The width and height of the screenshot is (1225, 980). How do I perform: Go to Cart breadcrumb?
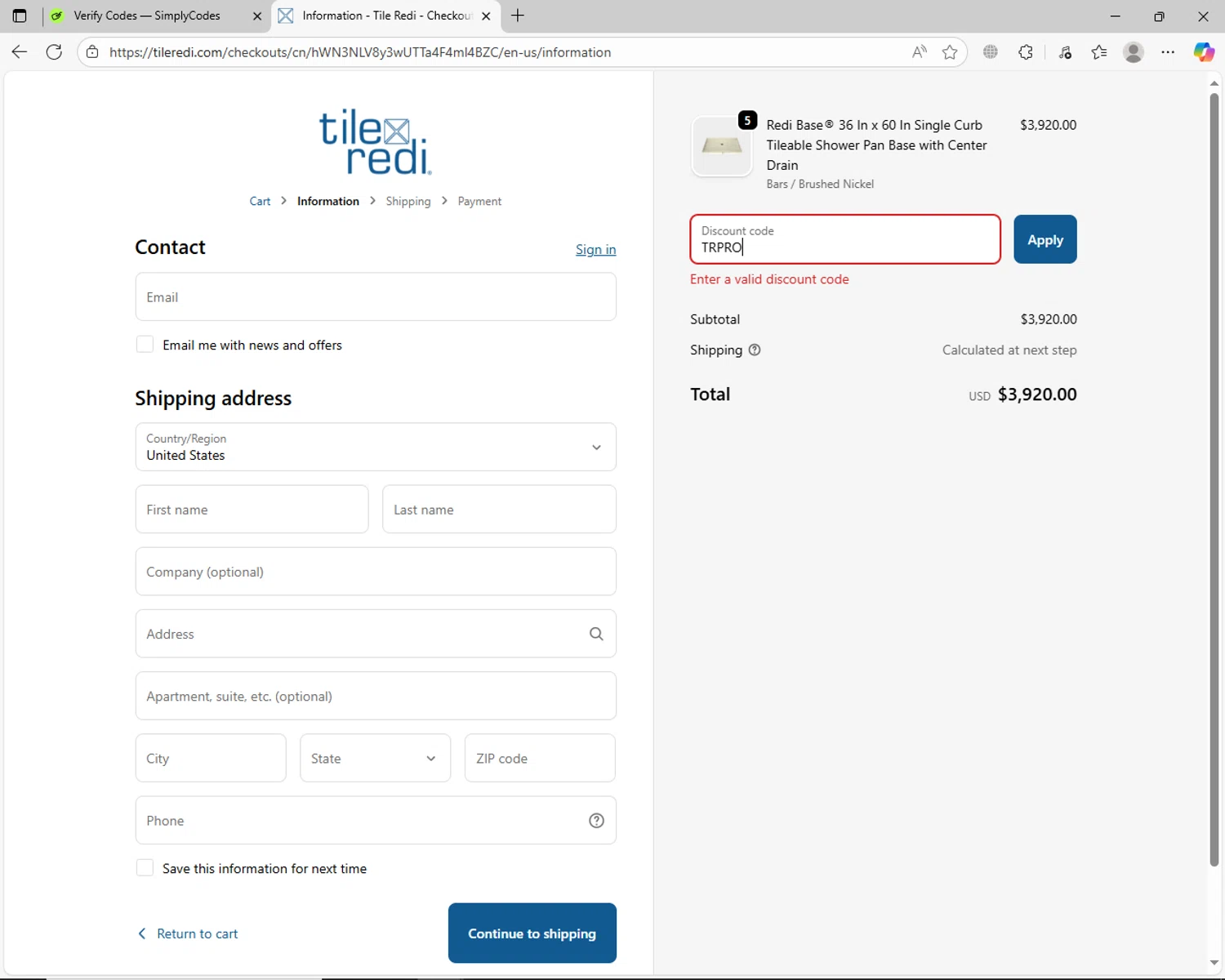pos(260,201)
